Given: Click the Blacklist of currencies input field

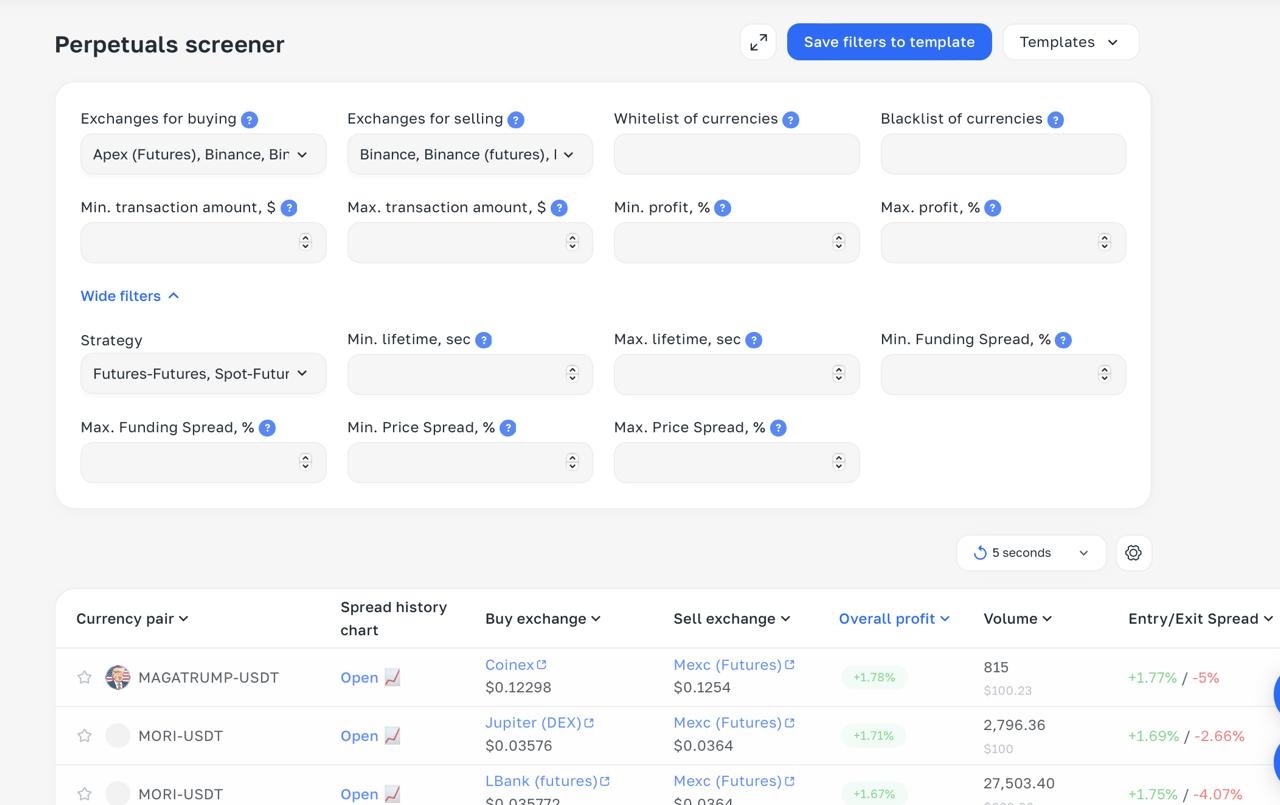Looking at the screenshot, I should point(1003,155).
